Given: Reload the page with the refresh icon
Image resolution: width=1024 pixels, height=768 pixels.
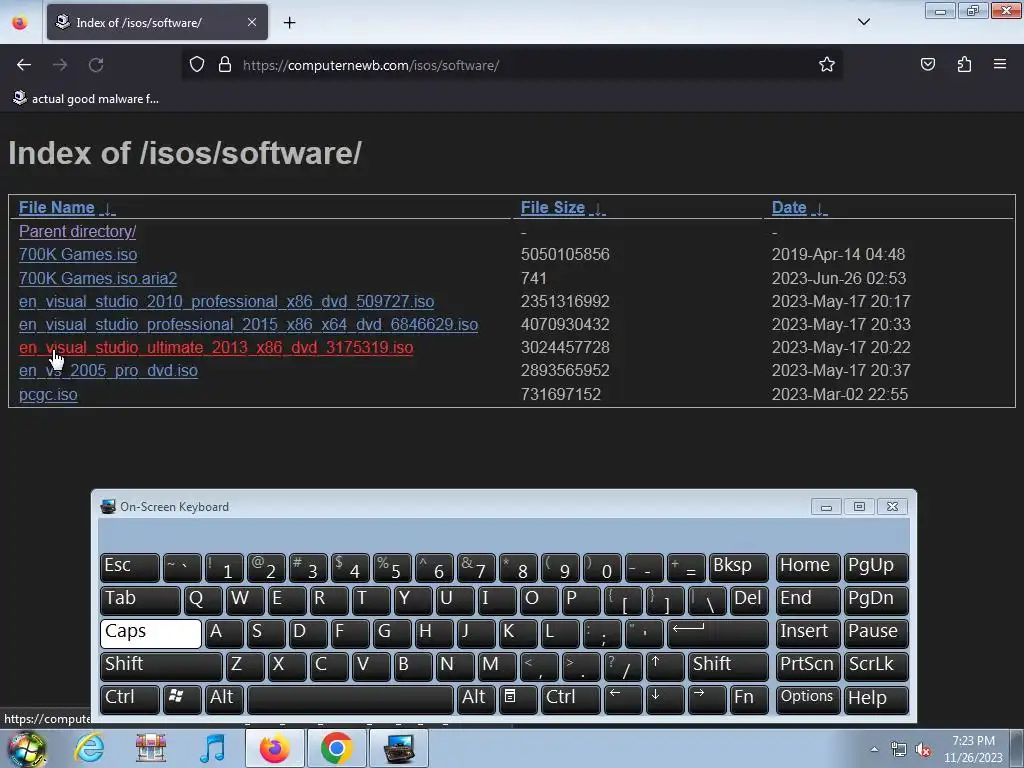Looking at the screenshot, I should (96, 65).
